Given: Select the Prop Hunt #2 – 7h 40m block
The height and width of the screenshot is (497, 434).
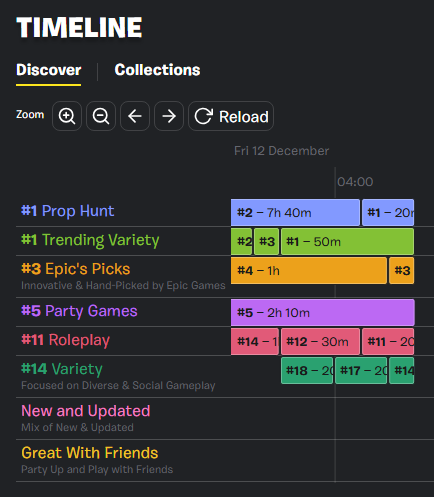Looking at the screenshot, I should click(x=295, y=213).
